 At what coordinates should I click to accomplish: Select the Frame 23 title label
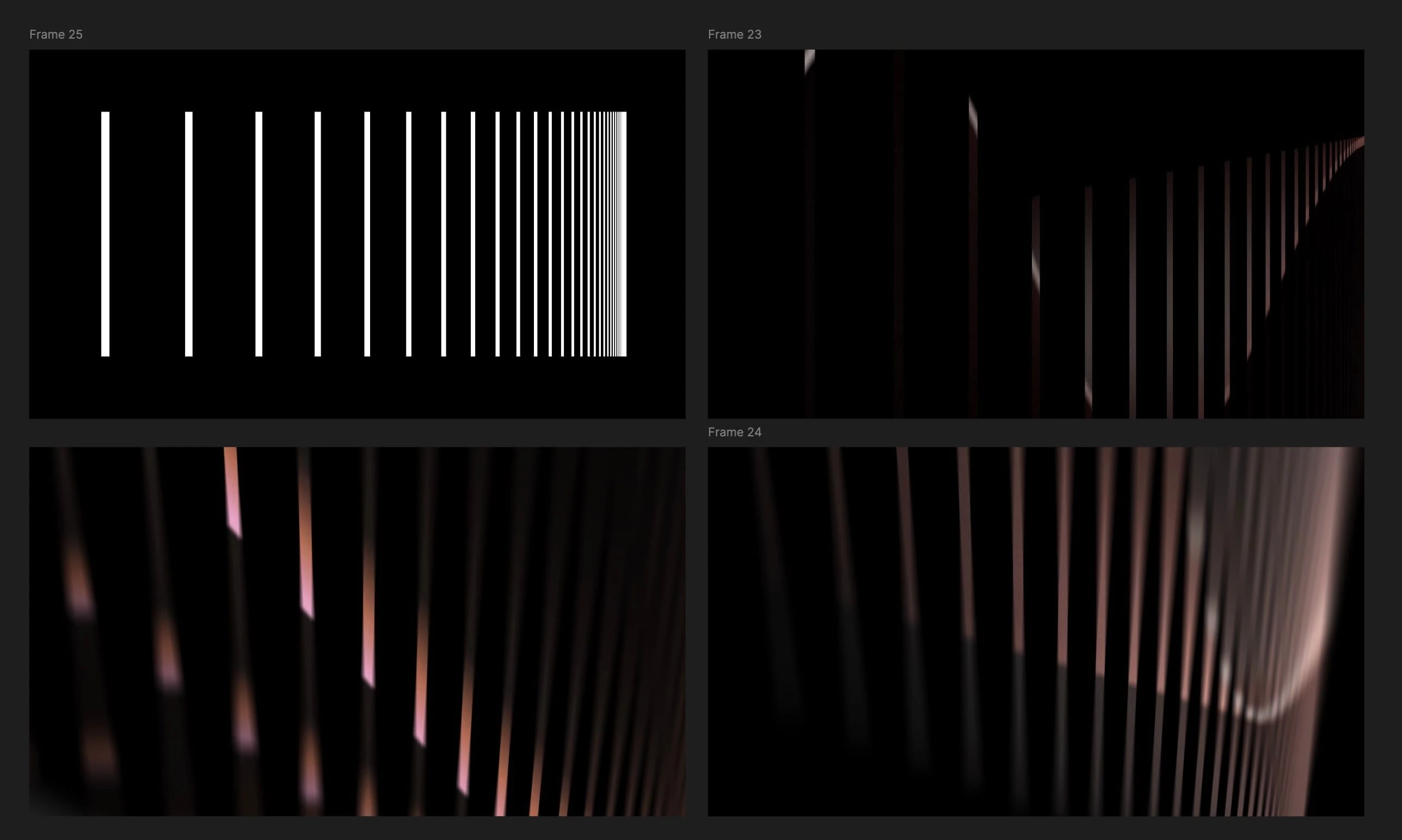734,34
